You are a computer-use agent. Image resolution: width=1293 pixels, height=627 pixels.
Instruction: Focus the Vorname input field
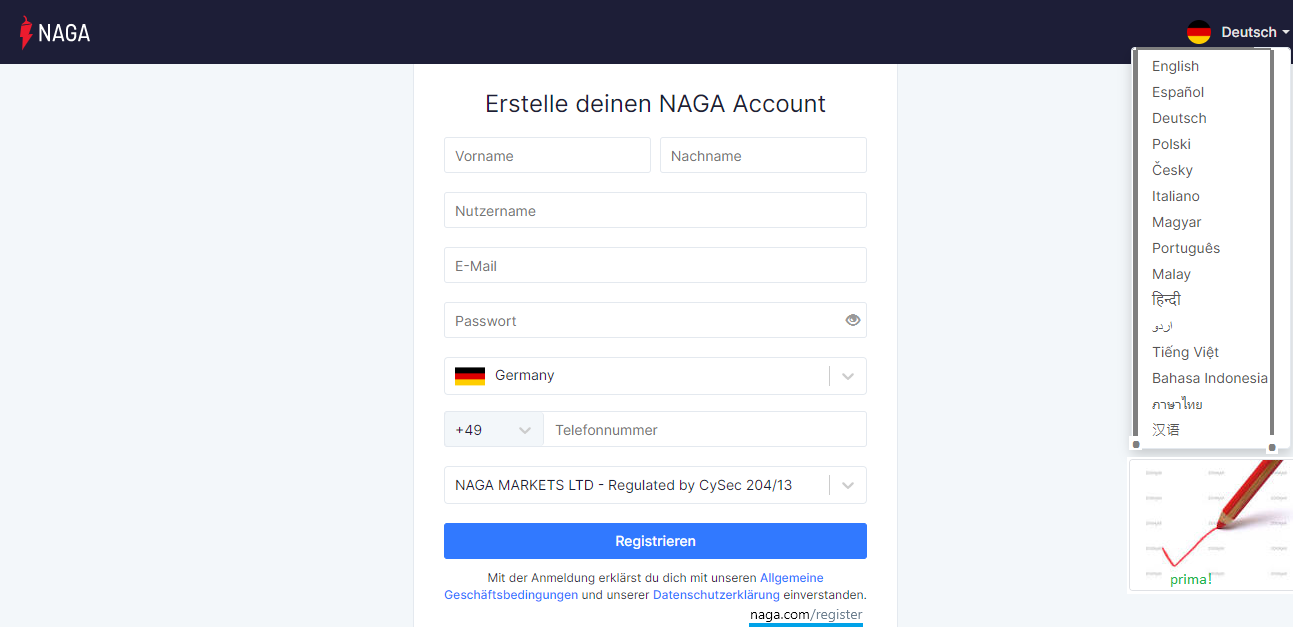click(547, 156)
